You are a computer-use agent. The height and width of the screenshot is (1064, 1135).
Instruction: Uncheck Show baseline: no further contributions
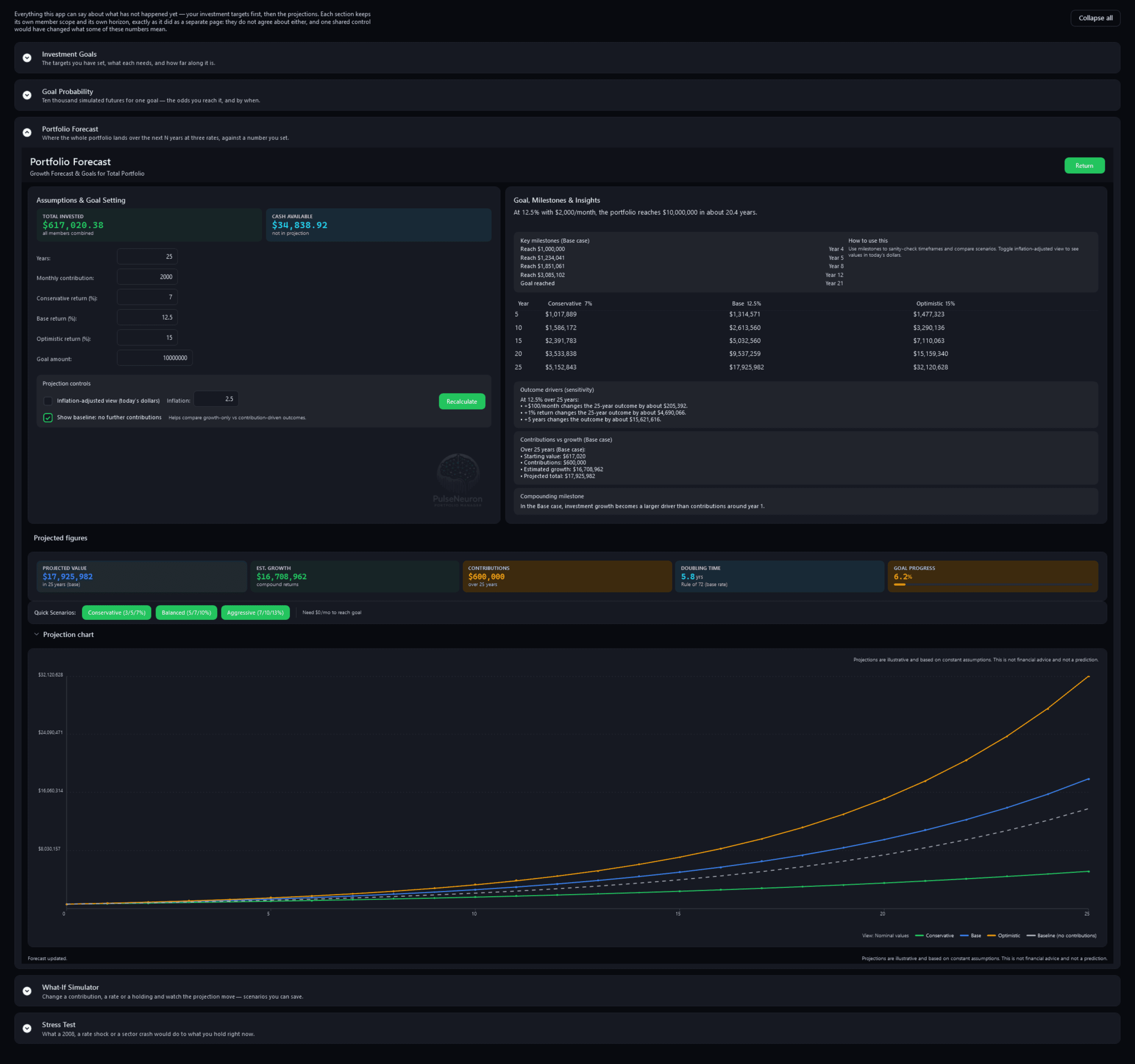[x=48, y=417]
